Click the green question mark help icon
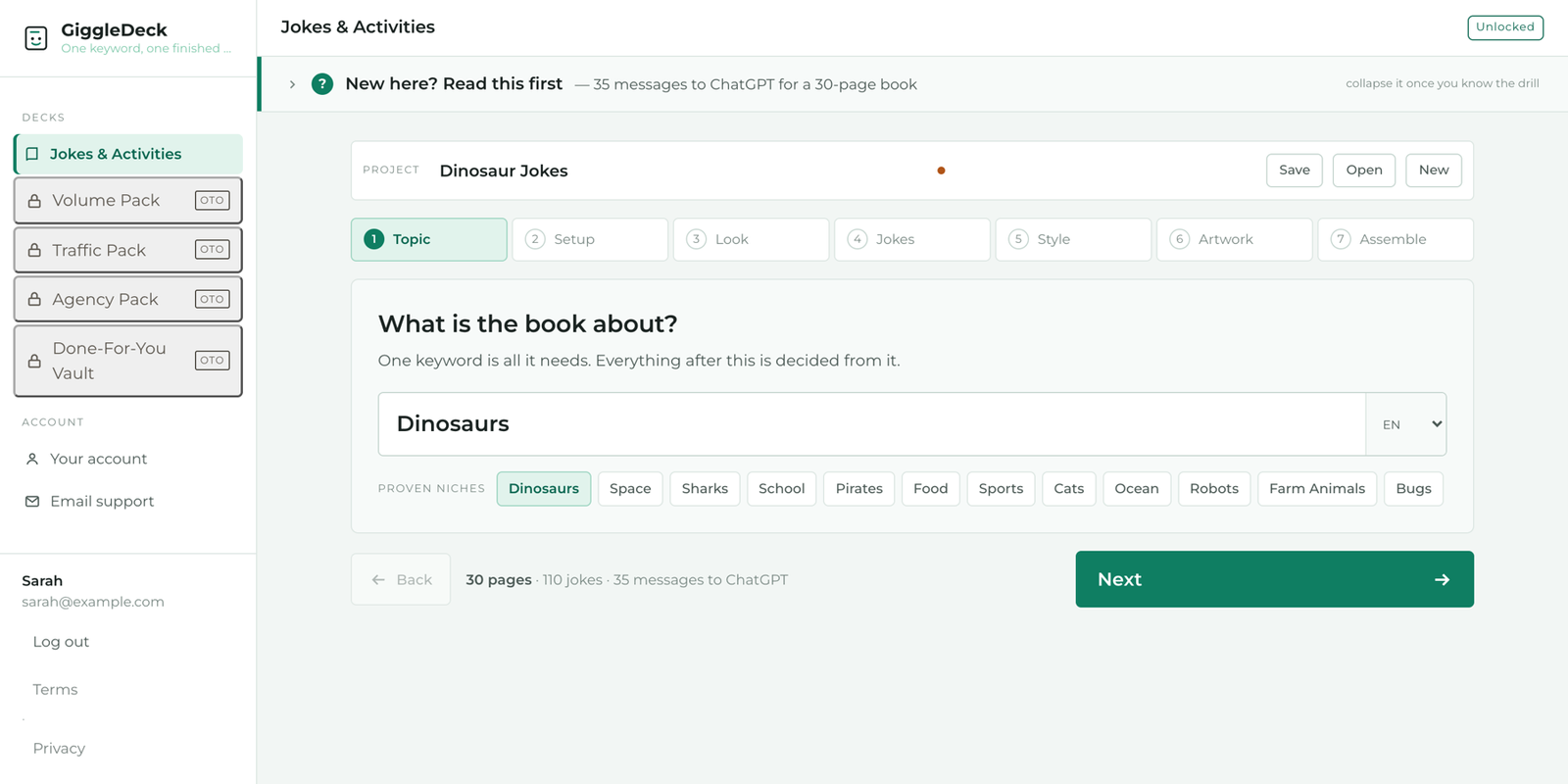The height and width of the screenshot is (784, 1568). point(322,84)
